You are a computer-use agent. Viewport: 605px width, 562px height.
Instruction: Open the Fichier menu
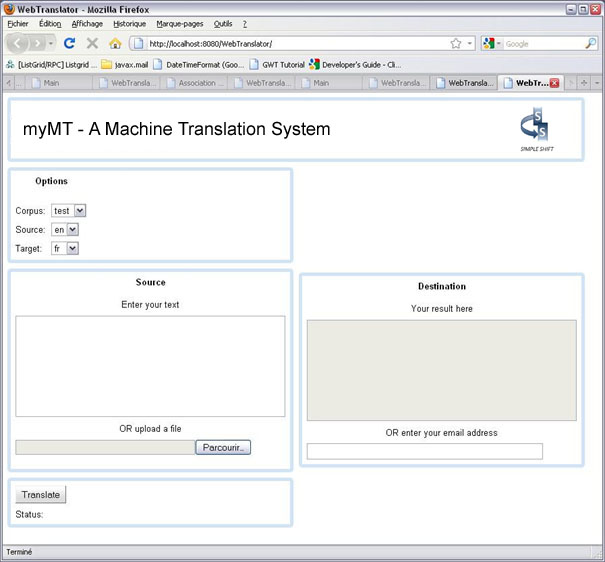18,24
